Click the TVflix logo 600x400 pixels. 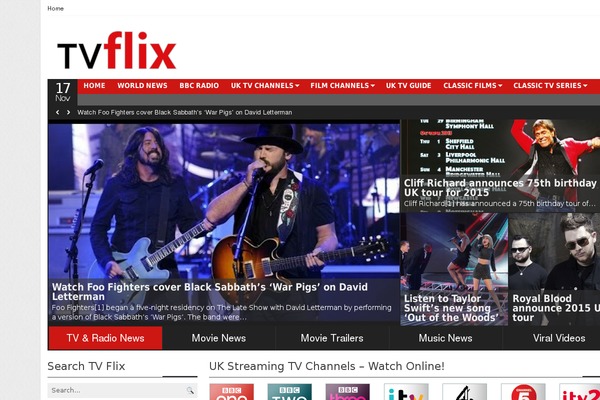pos(116,51)
